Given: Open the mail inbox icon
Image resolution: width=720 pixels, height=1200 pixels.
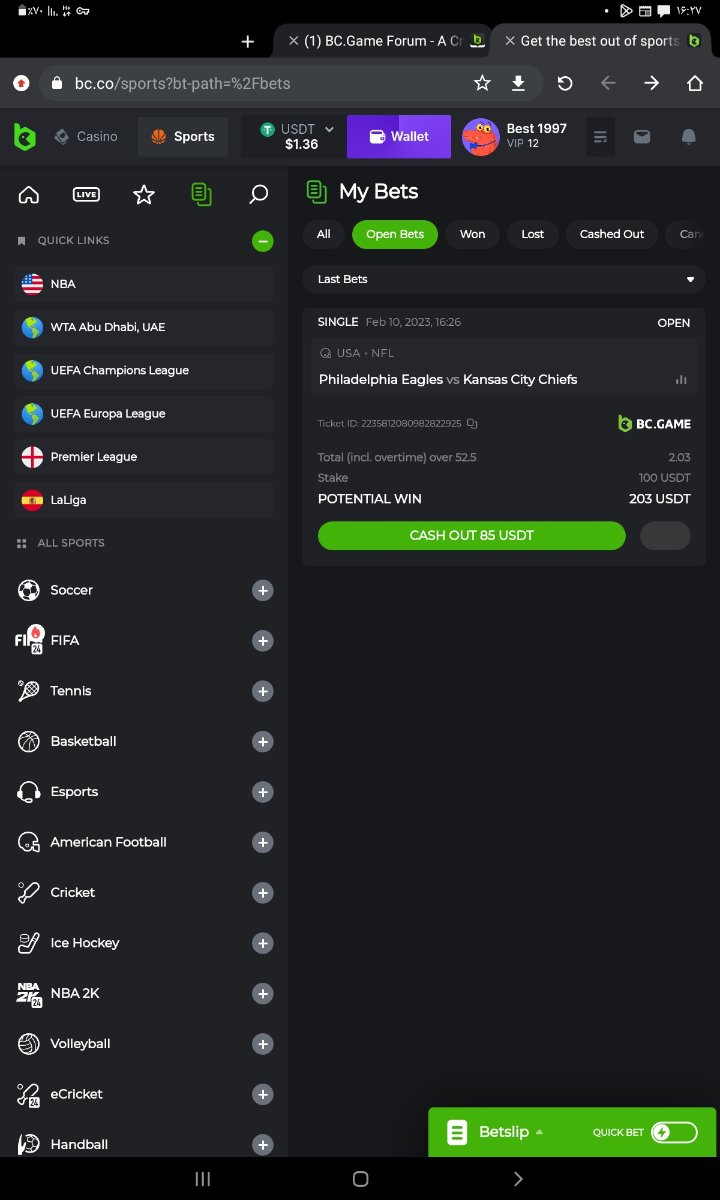Looking at the screenshot, I should click(x=641, y=137).
